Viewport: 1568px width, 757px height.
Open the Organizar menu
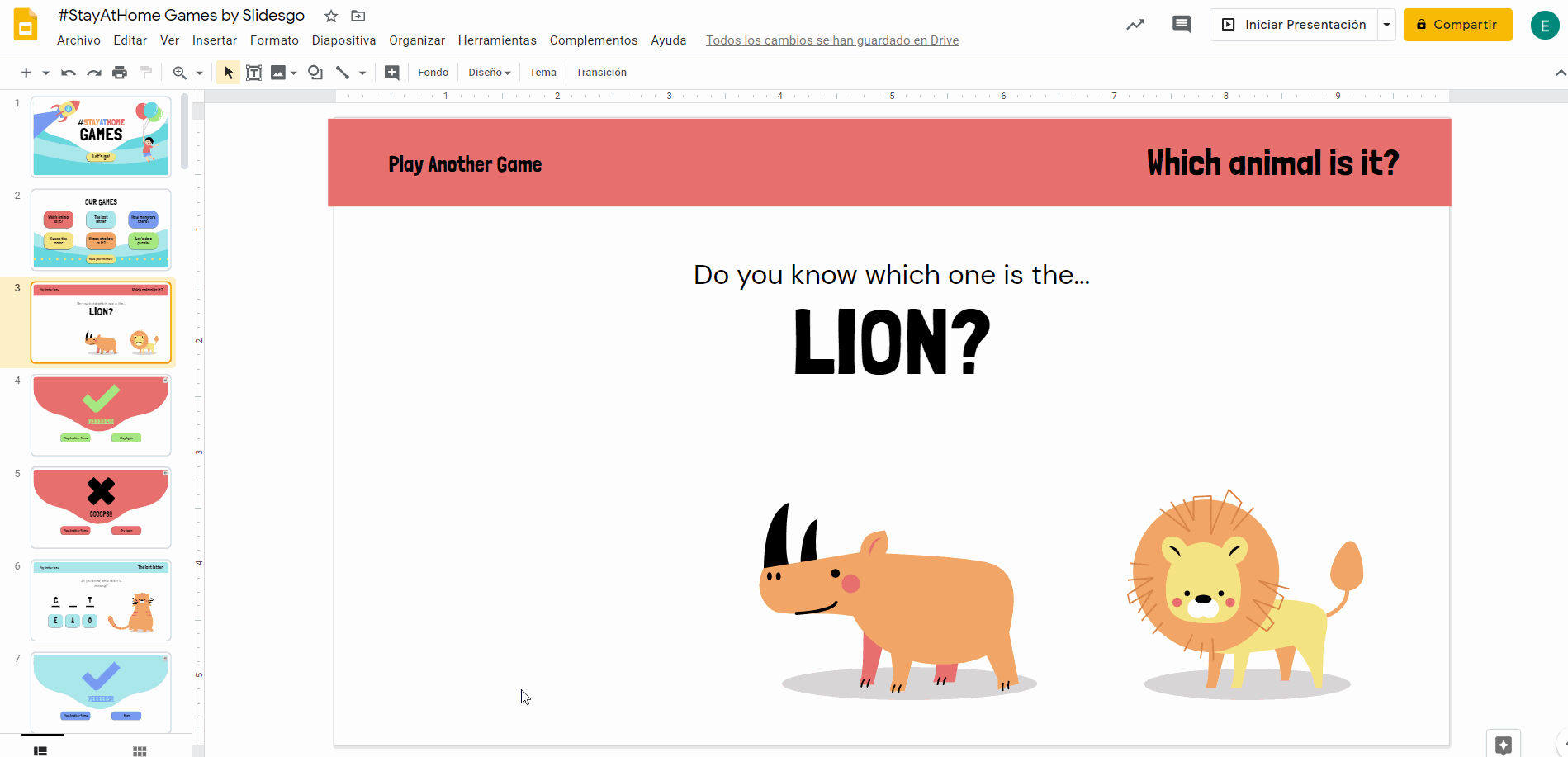point(417,40)
